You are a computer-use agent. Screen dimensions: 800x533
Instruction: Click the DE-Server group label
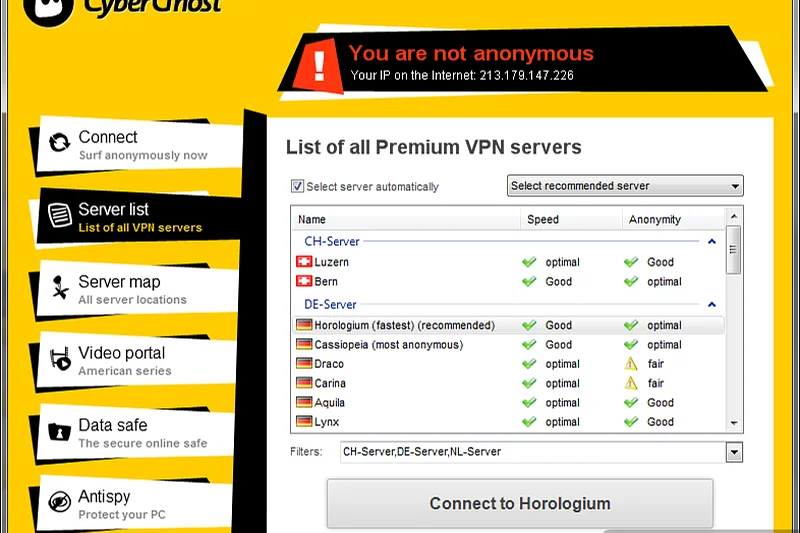(x=330, y=304)
